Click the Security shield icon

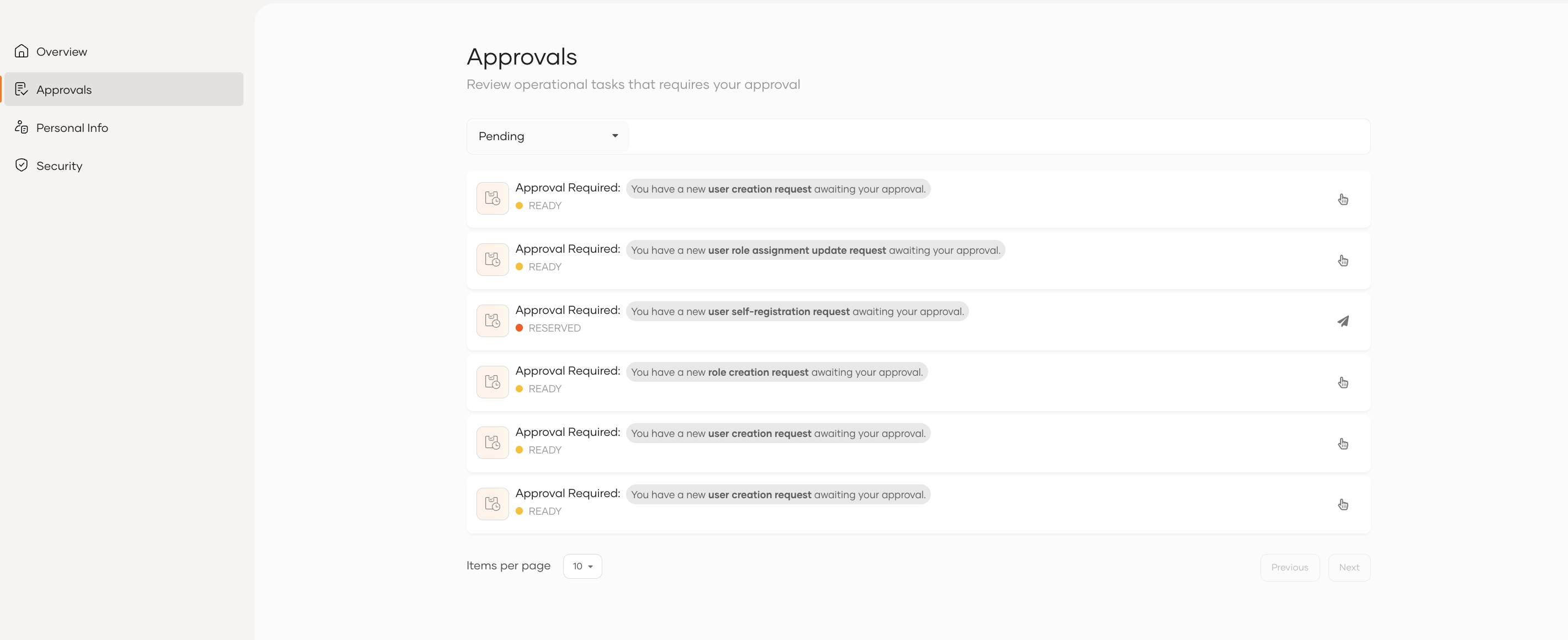(x=22, y=166)
